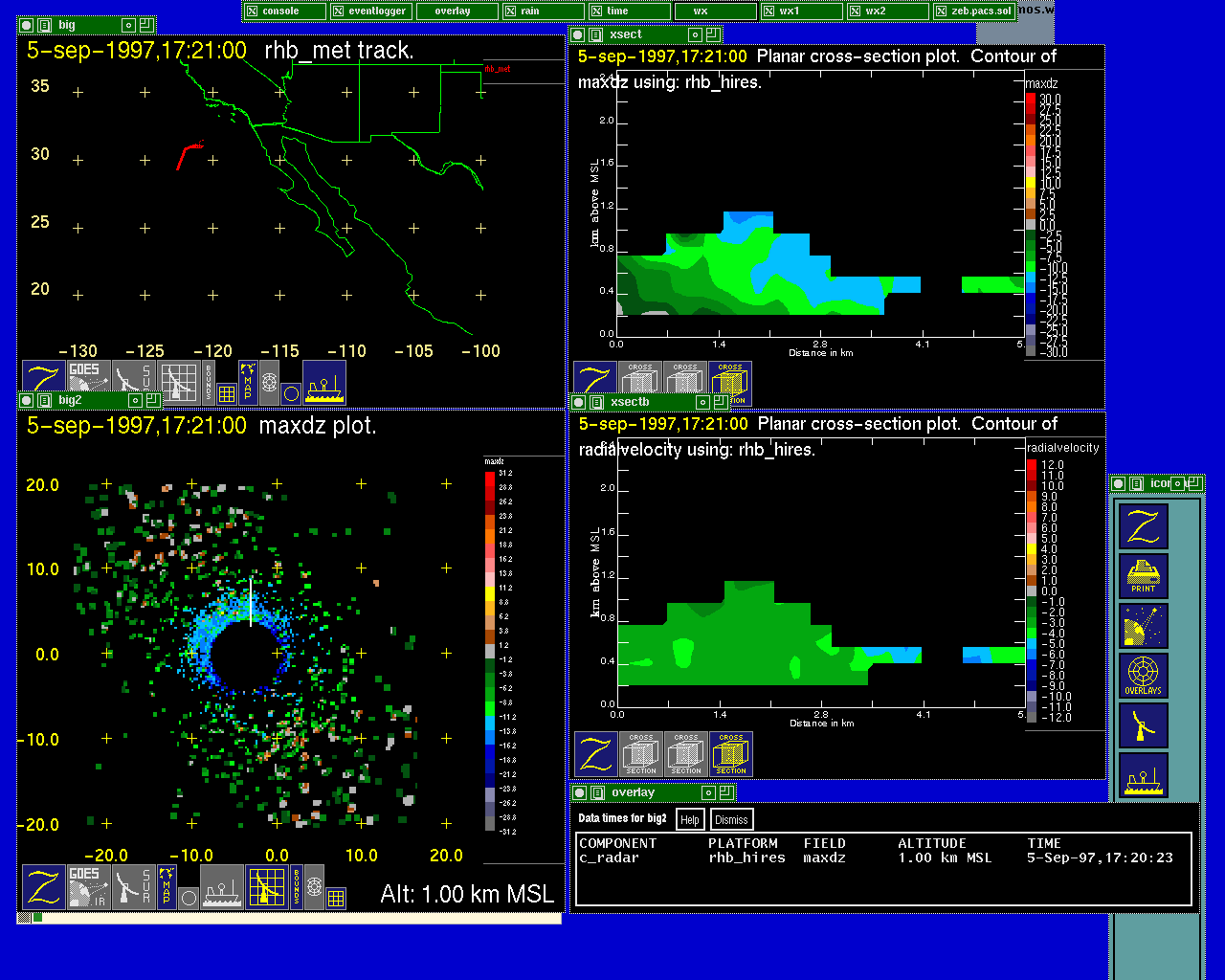Toggle the yellow radar grid icon in big2 toolbar
The width and height of the screenshot is (1225, 980).
point(267,887)
